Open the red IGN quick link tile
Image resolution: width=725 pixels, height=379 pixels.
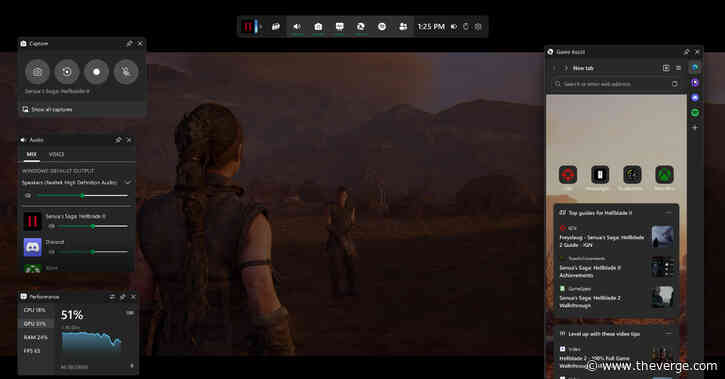tap(568, 175)
